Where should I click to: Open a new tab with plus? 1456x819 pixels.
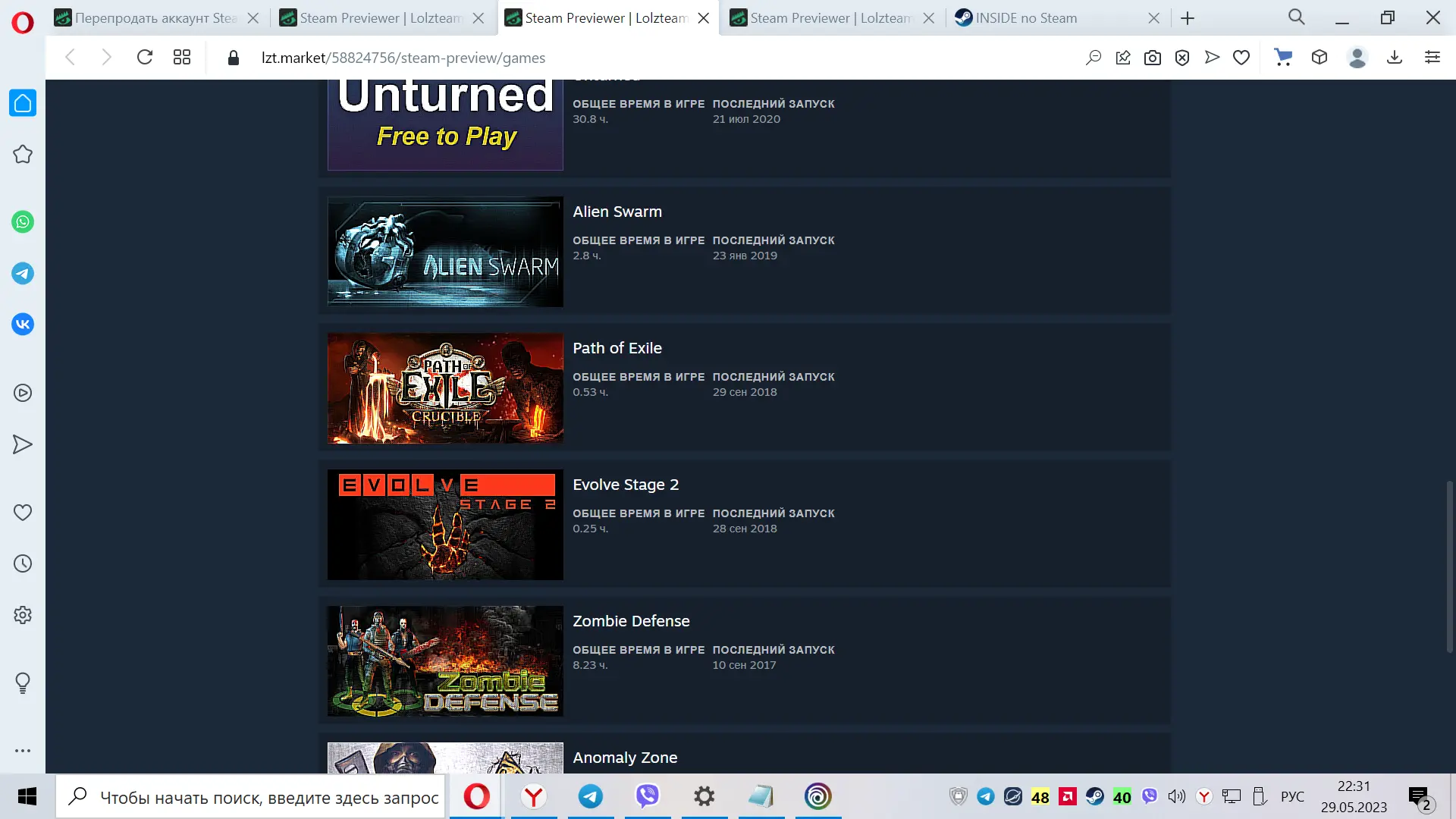[1188, 18]
